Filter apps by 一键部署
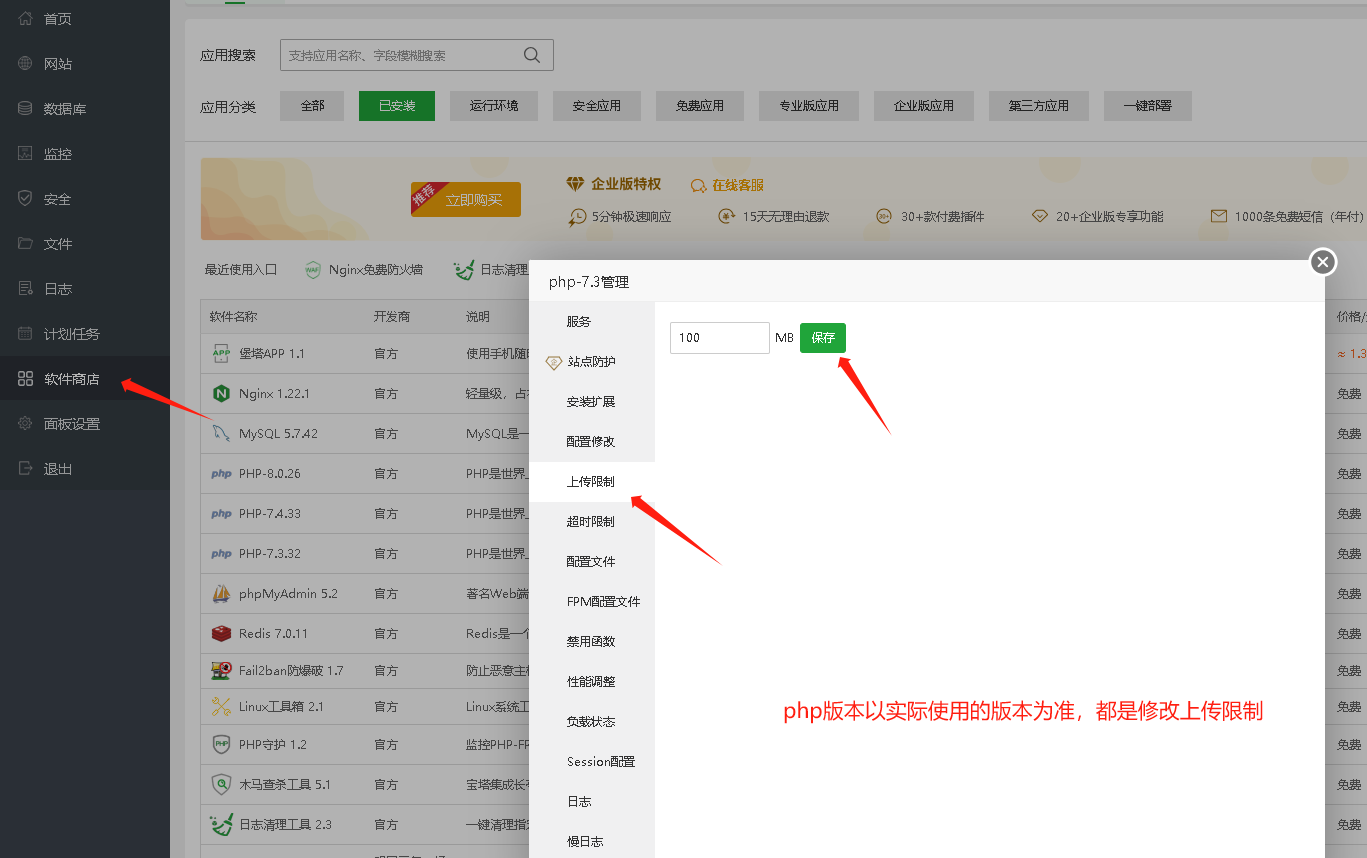The image size is (1367, 858). pos(1148,106)
